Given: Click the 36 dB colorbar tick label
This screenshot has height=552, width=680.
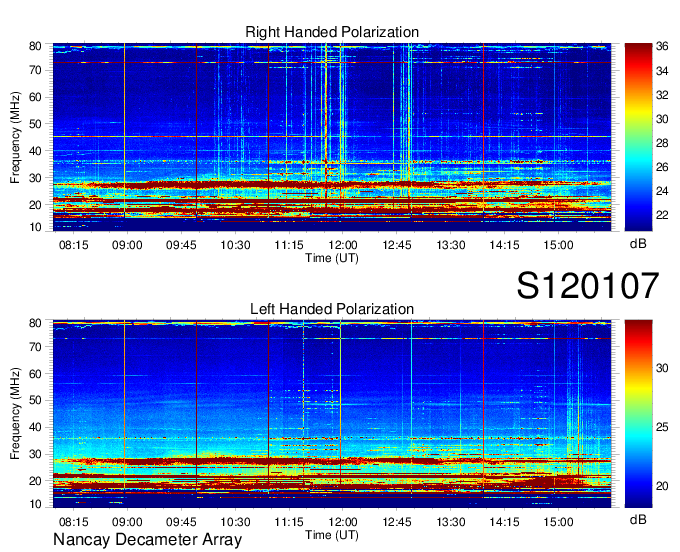Looking at the screenshot, I should [x=662, y=46].
